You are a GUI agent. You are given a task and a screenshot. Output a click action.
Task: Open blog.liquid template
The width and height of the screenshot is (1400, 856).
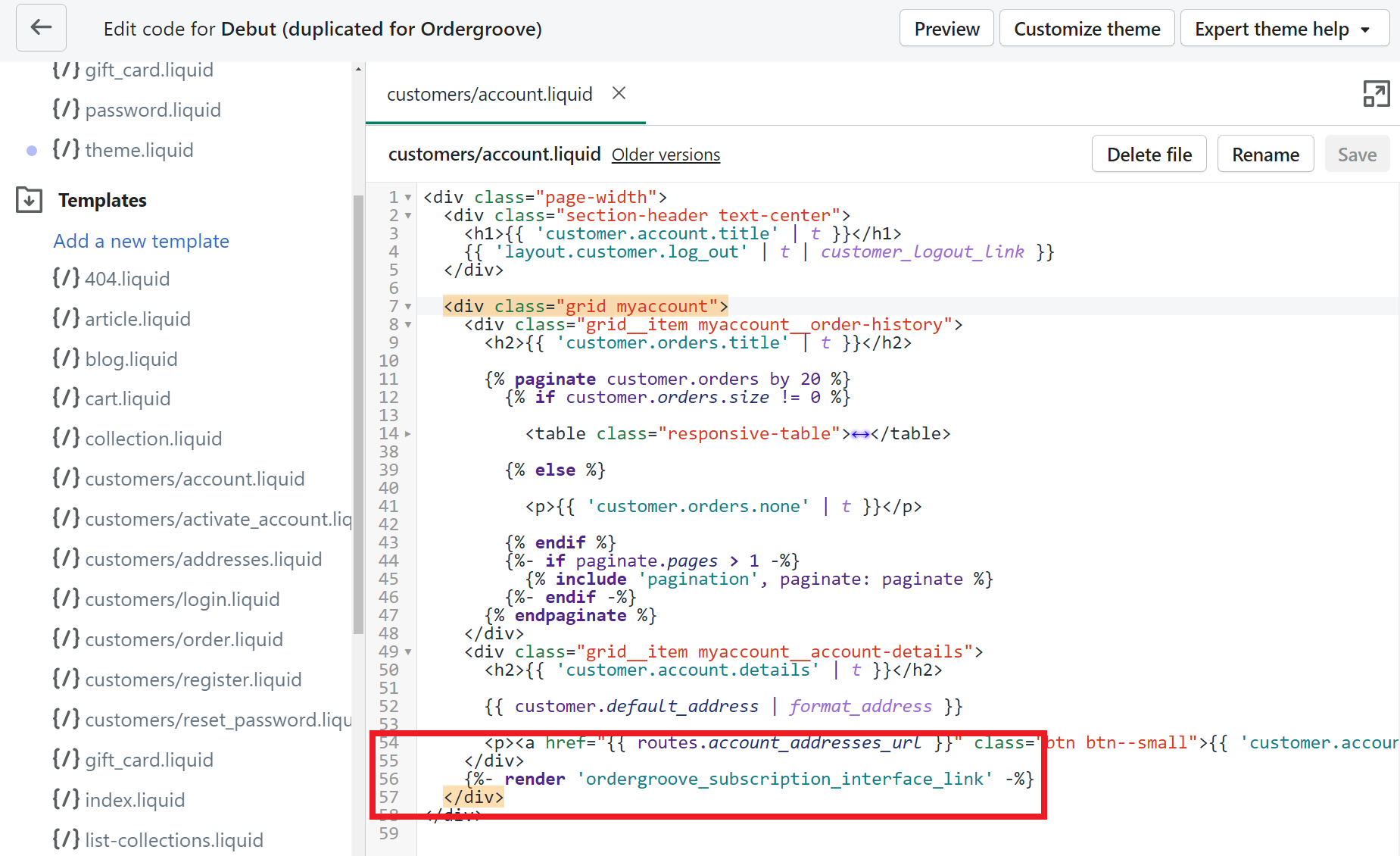(131, 359)
